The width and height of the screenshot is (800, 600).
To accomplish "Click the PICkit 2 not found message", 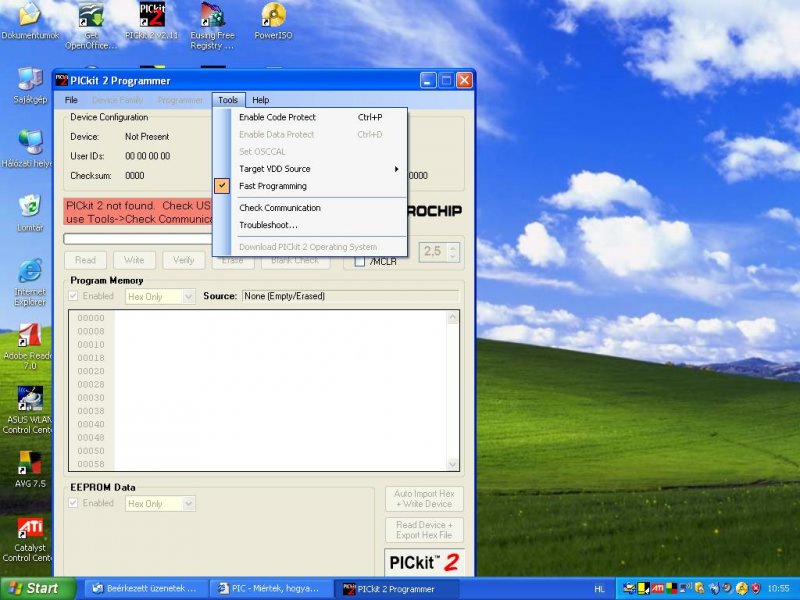I will [x=138, y=212].
